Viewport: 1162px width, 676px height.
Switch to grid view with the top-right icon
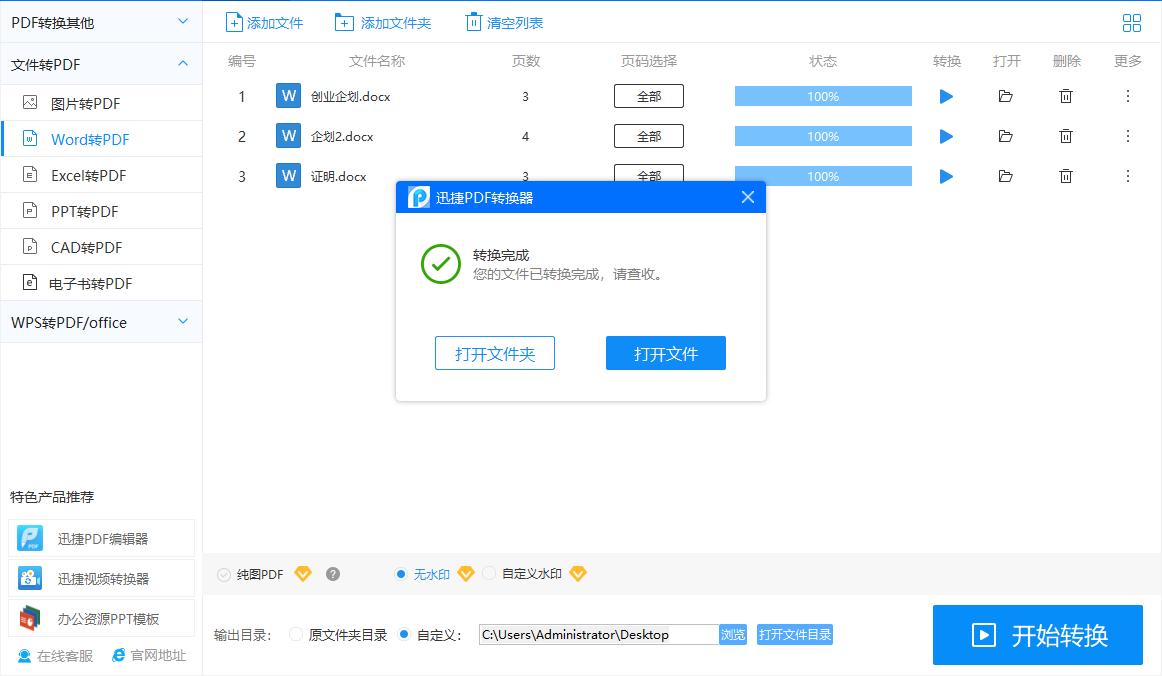click(1131, 22)
